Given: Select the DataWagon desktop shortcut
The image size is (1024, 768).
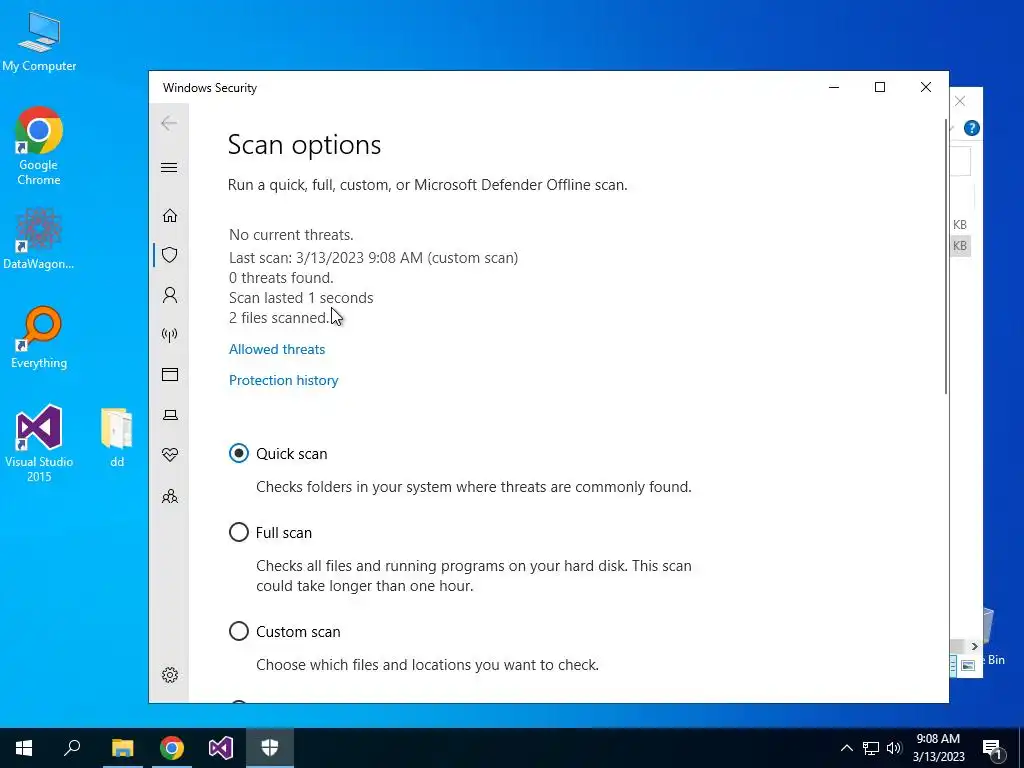Looking at the screenshot, I should pyautogui.click(x=39, y=238).
